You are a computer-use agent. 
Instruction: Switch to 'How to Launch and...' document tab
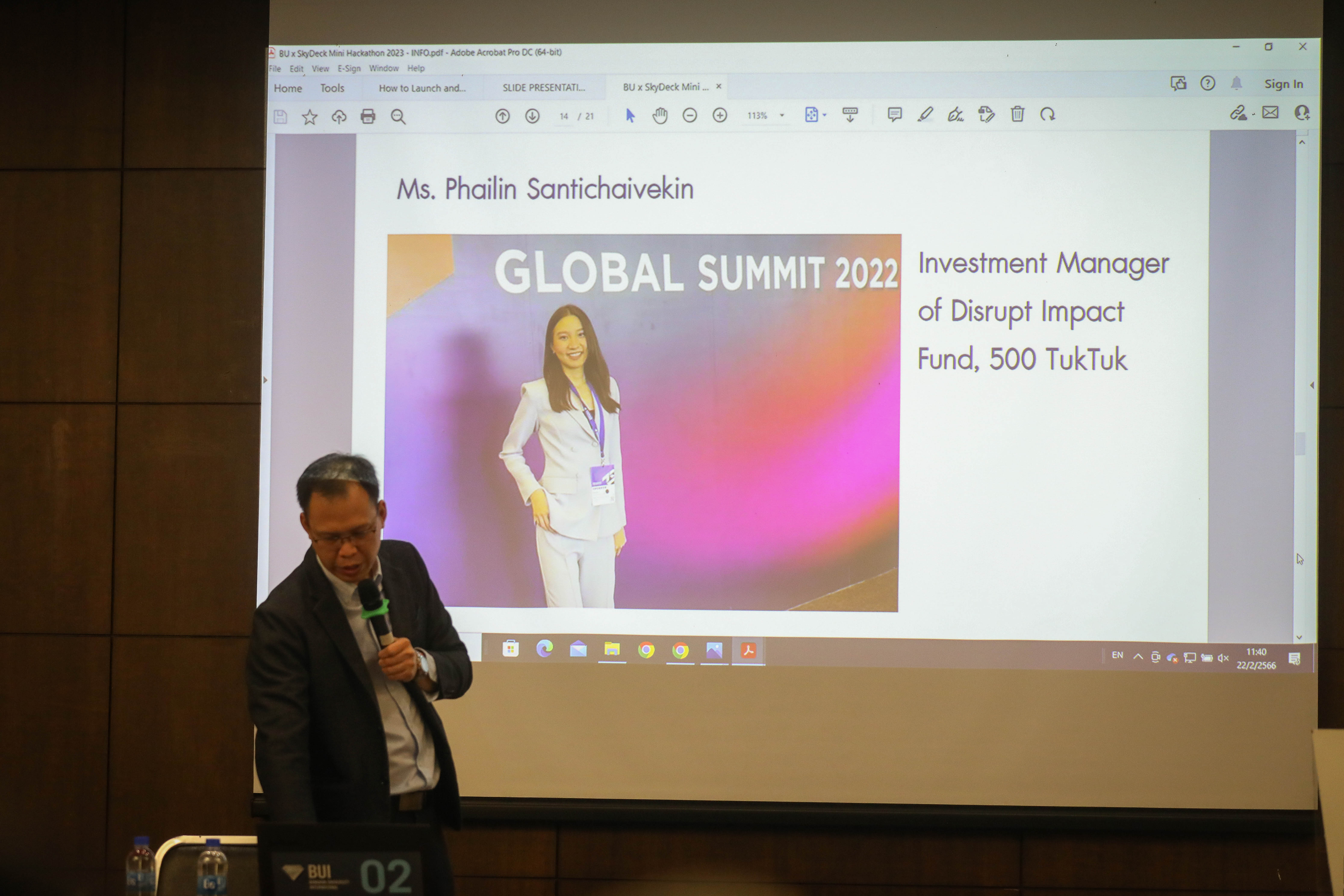(422, 88)
